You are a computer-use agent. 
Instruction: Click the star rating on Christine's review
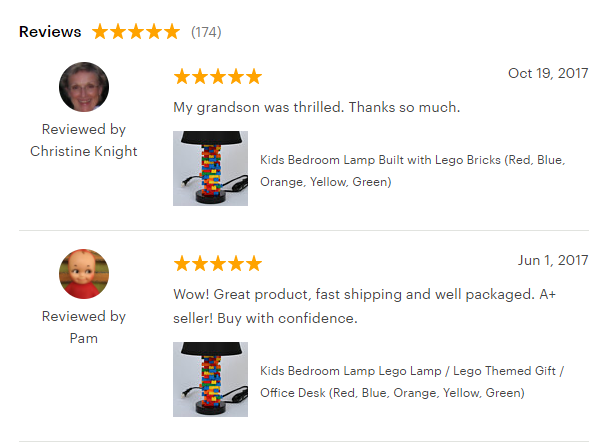point(217,77)
